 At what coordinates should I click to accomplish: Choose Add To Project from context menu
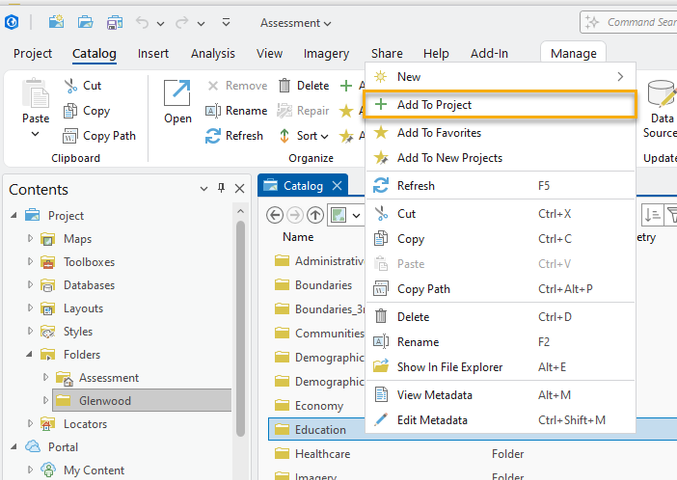point(434,105)
